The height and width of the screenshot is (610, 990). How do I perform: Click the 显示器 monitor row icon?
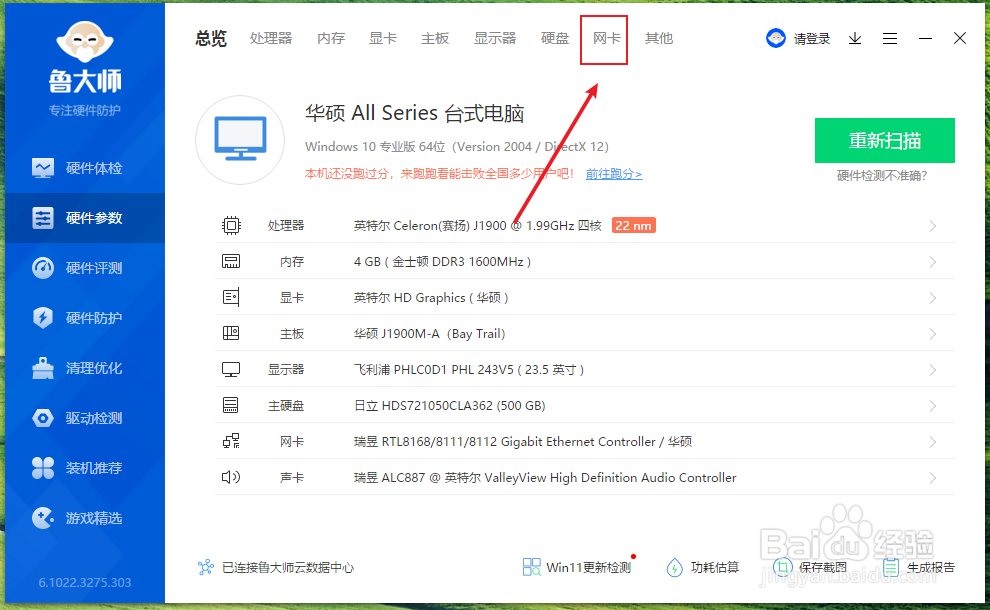[x=231, y=369]
